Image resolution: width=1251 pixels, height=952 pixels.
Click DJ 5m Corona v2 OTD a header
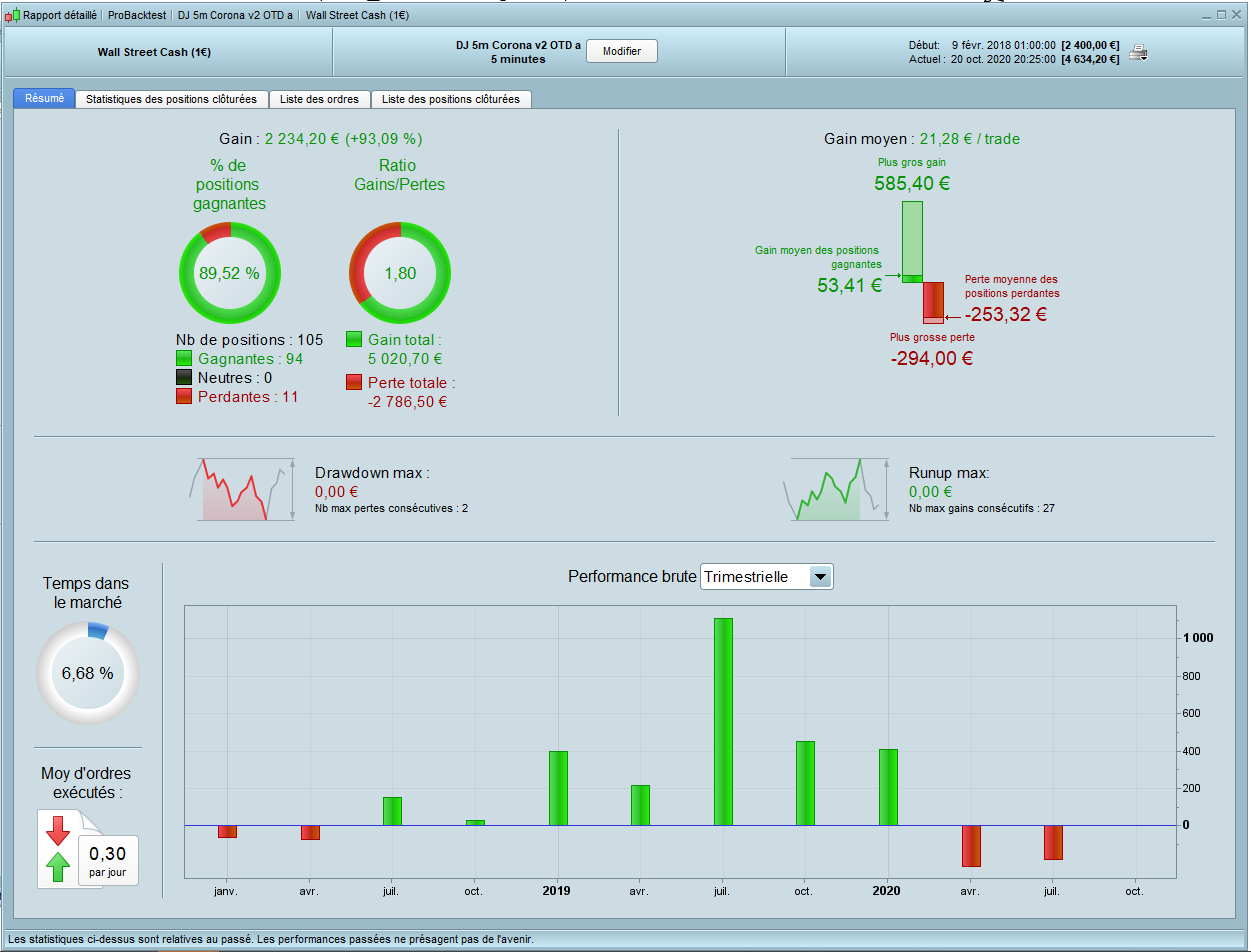(518, 45)
